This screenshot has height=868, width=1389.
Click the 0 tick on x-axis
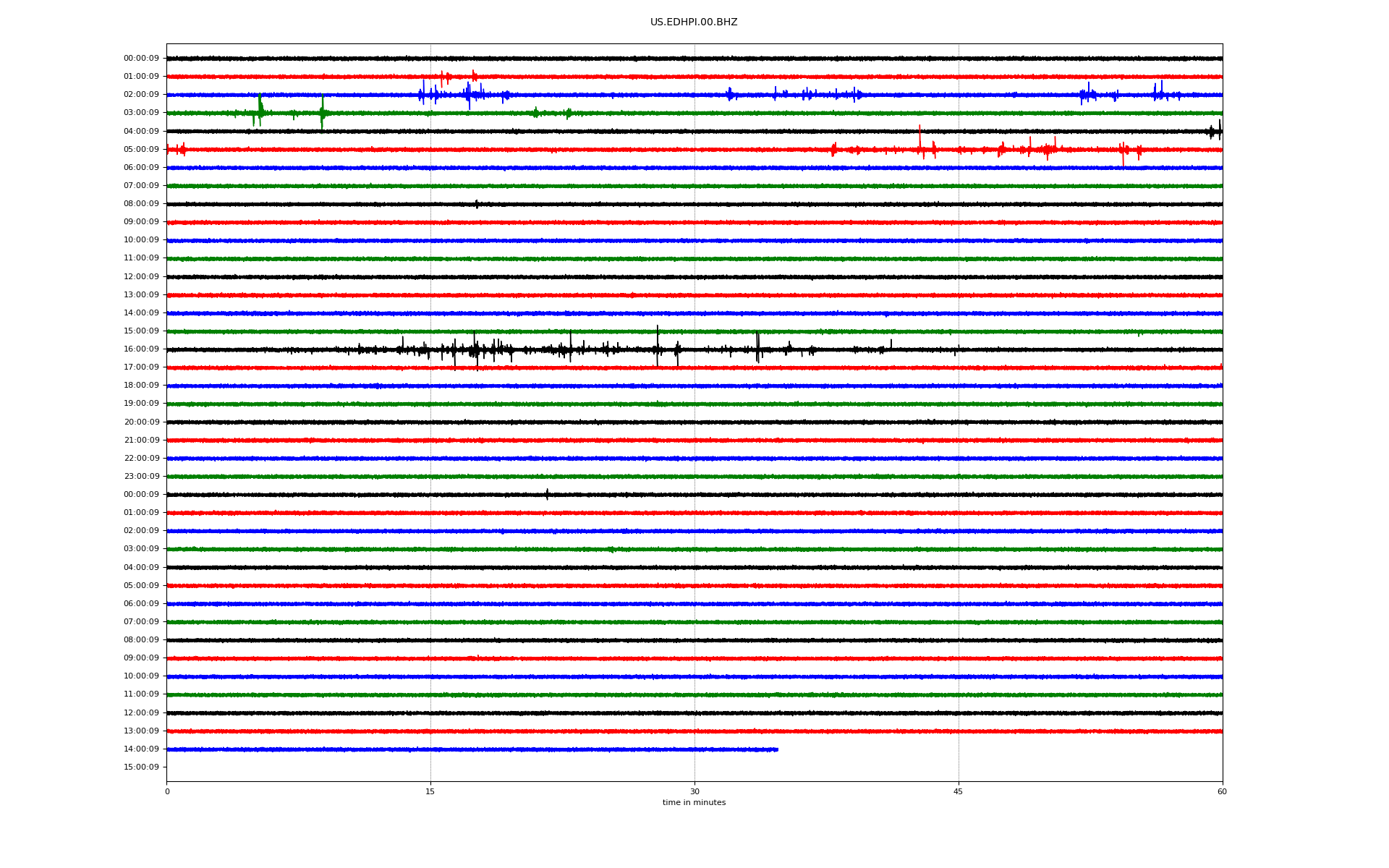[x=167, y=792]
